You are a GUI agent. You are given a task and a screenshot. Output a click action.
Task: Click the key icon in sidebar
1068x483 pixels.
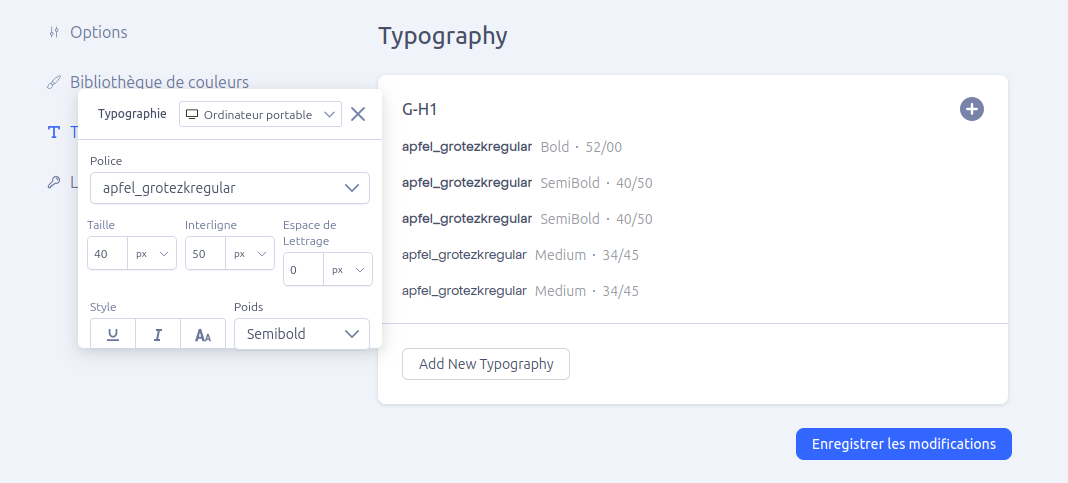[x=54, y=182]
